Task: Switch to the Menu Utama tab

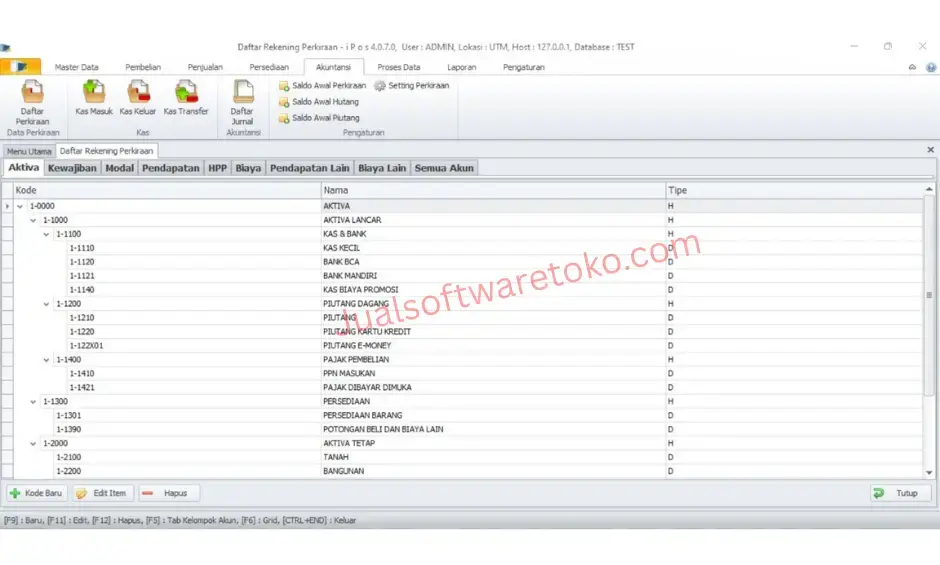Action: click(29, 151)
